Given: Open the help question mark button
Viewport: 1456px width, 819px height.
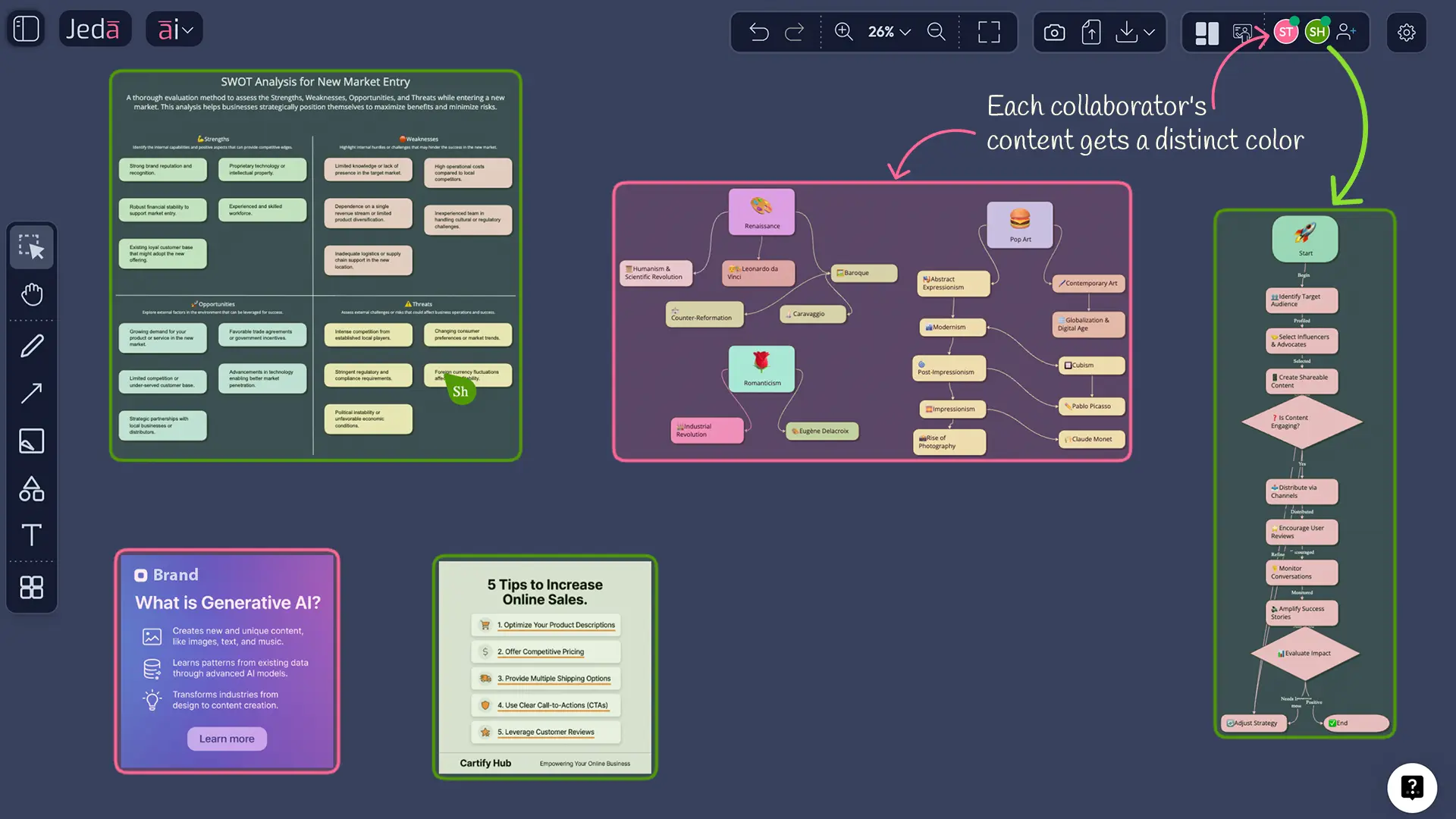Looking at the screenshot, I should (x=1411, y=788).
